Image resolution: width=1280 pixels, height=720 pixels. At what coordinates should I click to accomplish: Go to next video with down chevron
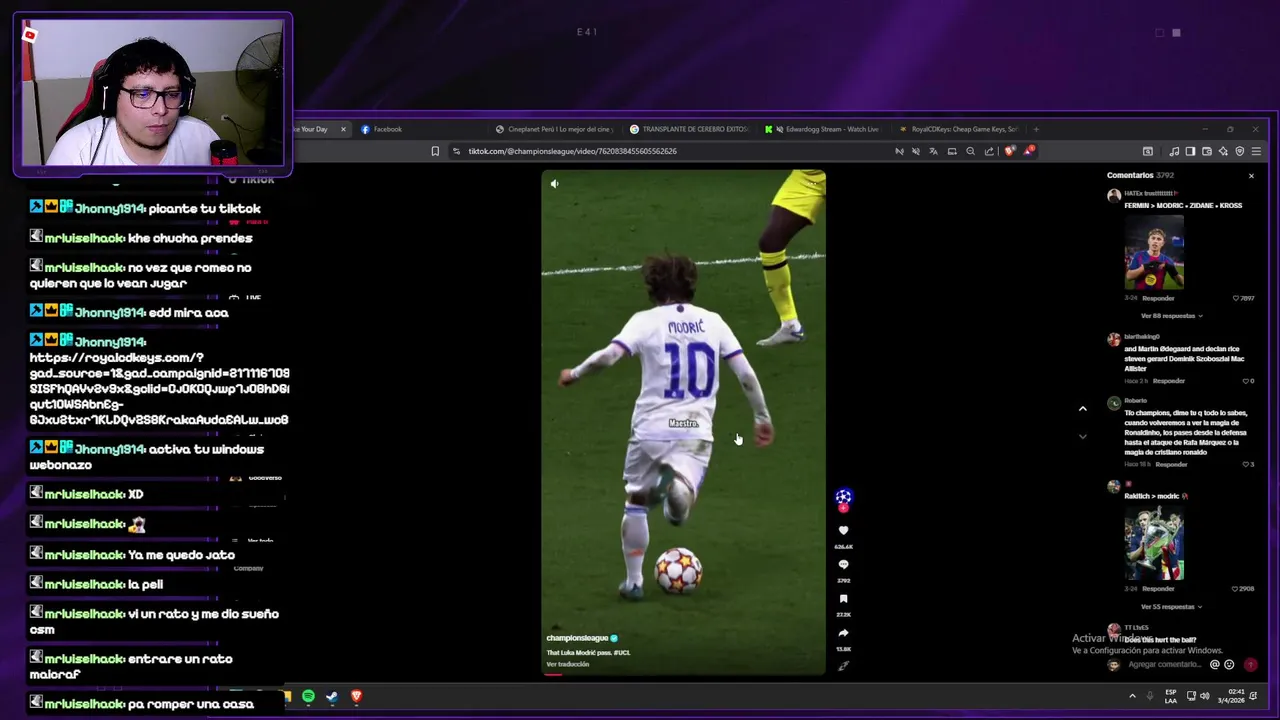coord(1082,436)
